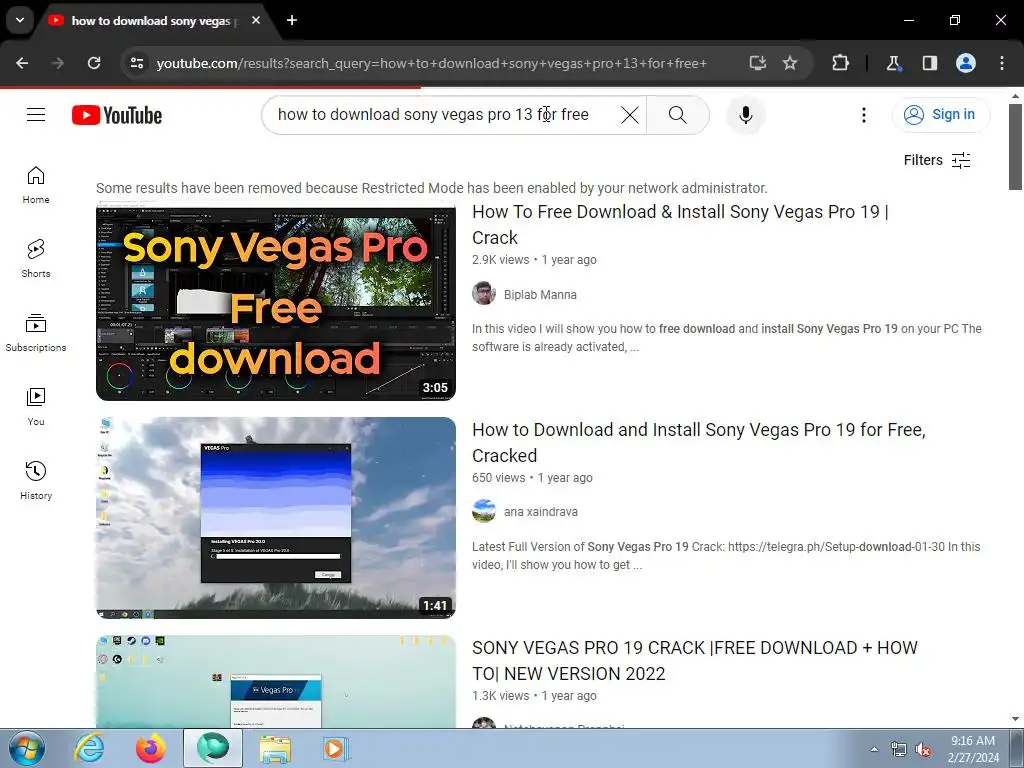This screenshot has height=768, width=1024.
Task: Open Shorts in the sidebar
Action: 36,259
